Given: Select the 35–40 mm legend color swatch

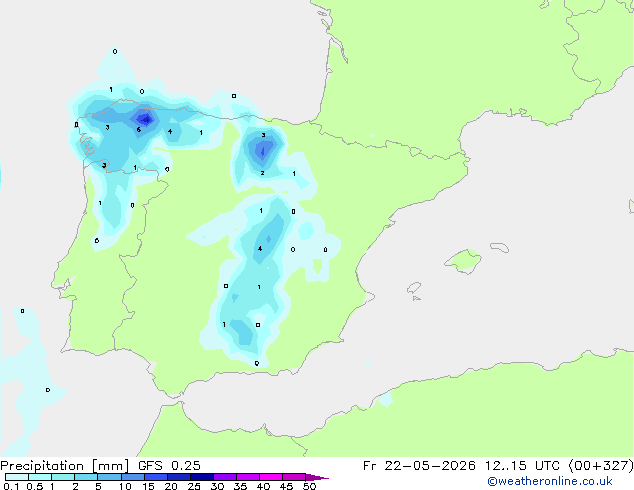Looking at the screenshot, I should coord(247,477).
